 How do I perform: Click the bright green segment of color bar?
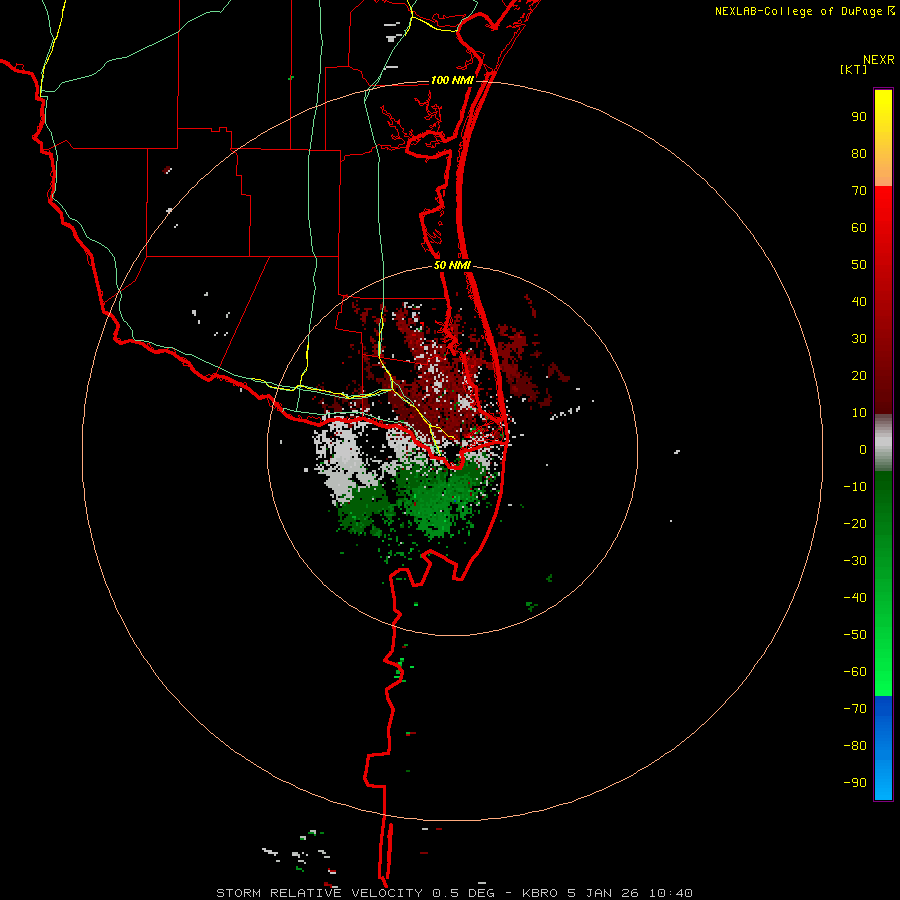tap(883, 660)
